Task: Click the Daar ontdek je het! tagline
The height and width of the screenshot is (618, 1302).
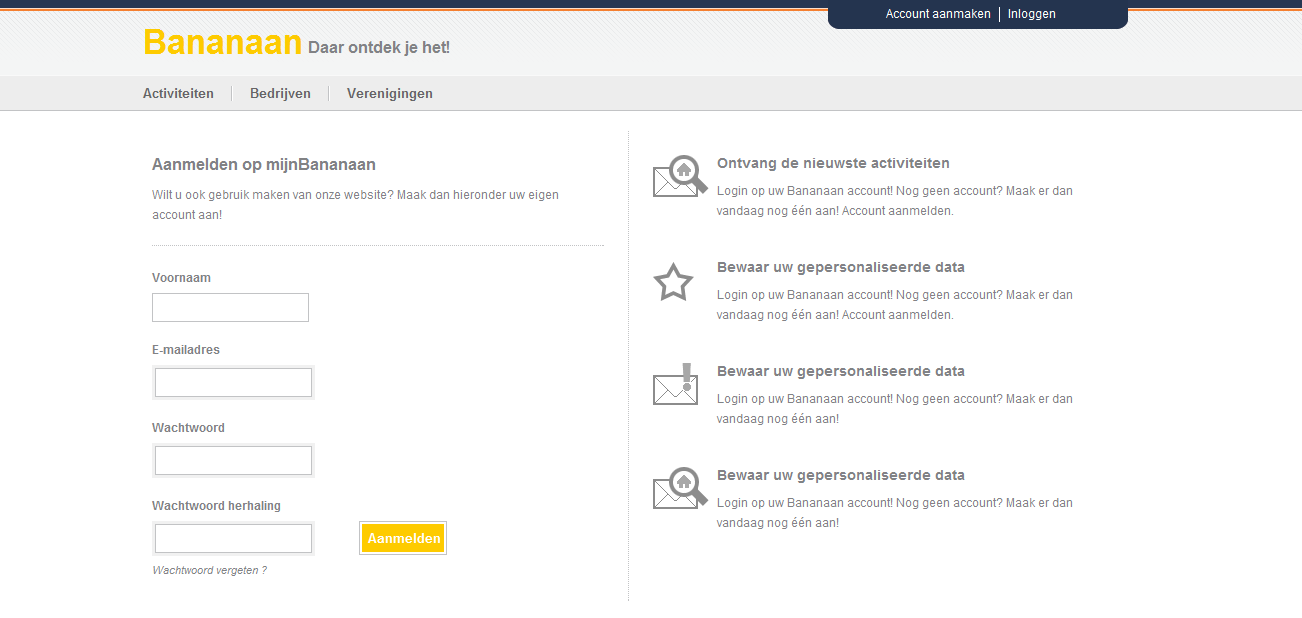Action: point(379,47)
